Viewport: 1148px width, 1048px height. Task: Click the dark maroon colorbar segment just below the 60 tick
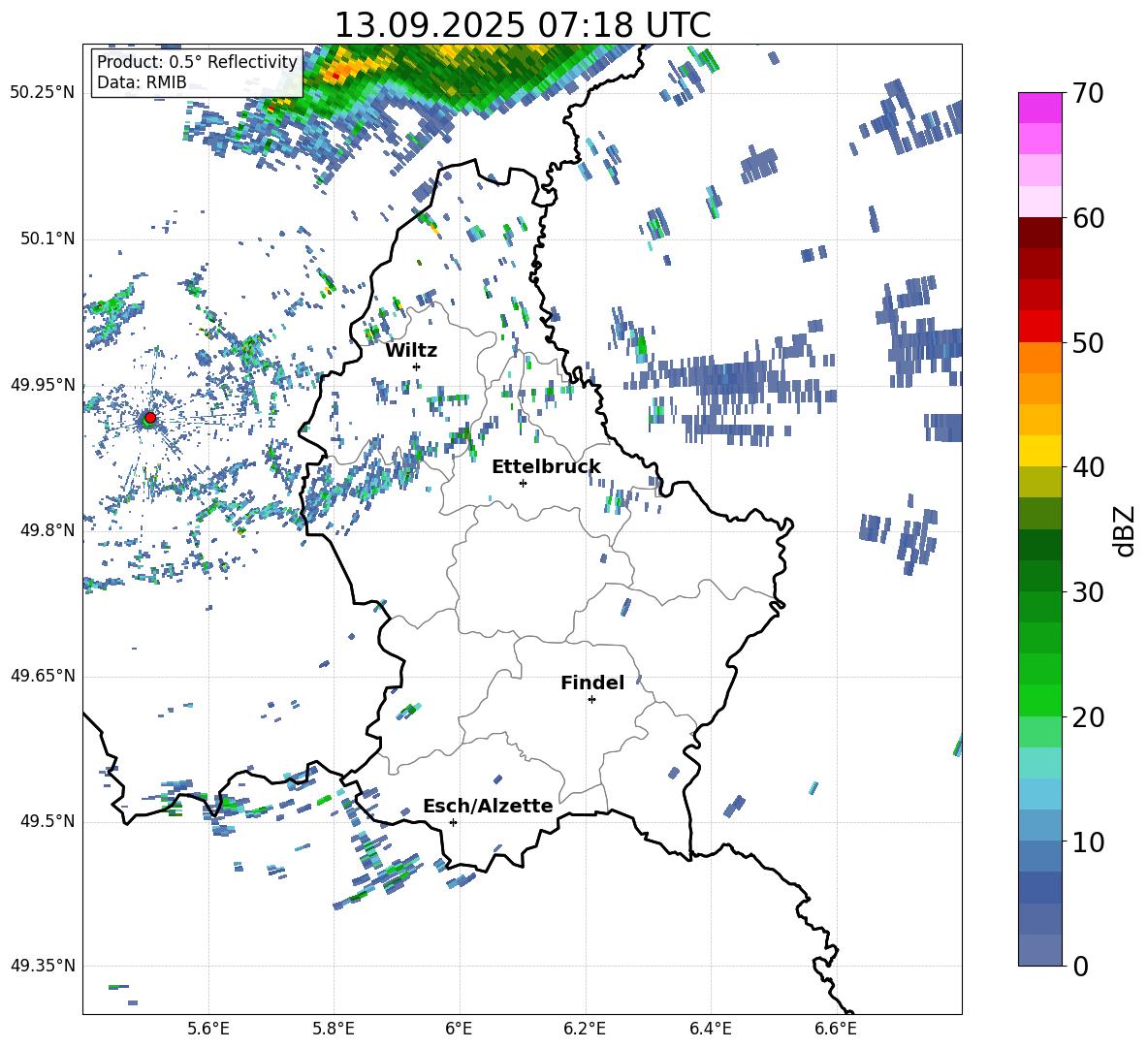1039,233
